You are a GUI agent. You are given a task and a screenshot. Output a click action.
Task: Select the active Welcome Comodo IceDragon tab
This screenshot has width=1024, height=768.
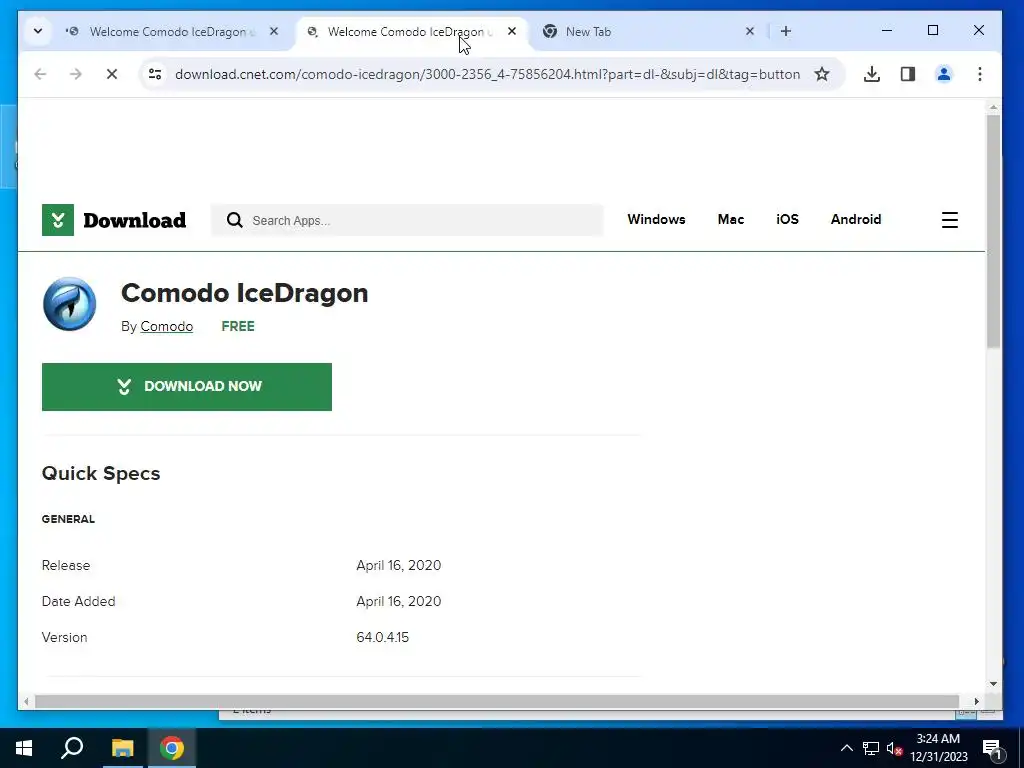point(411,31)
